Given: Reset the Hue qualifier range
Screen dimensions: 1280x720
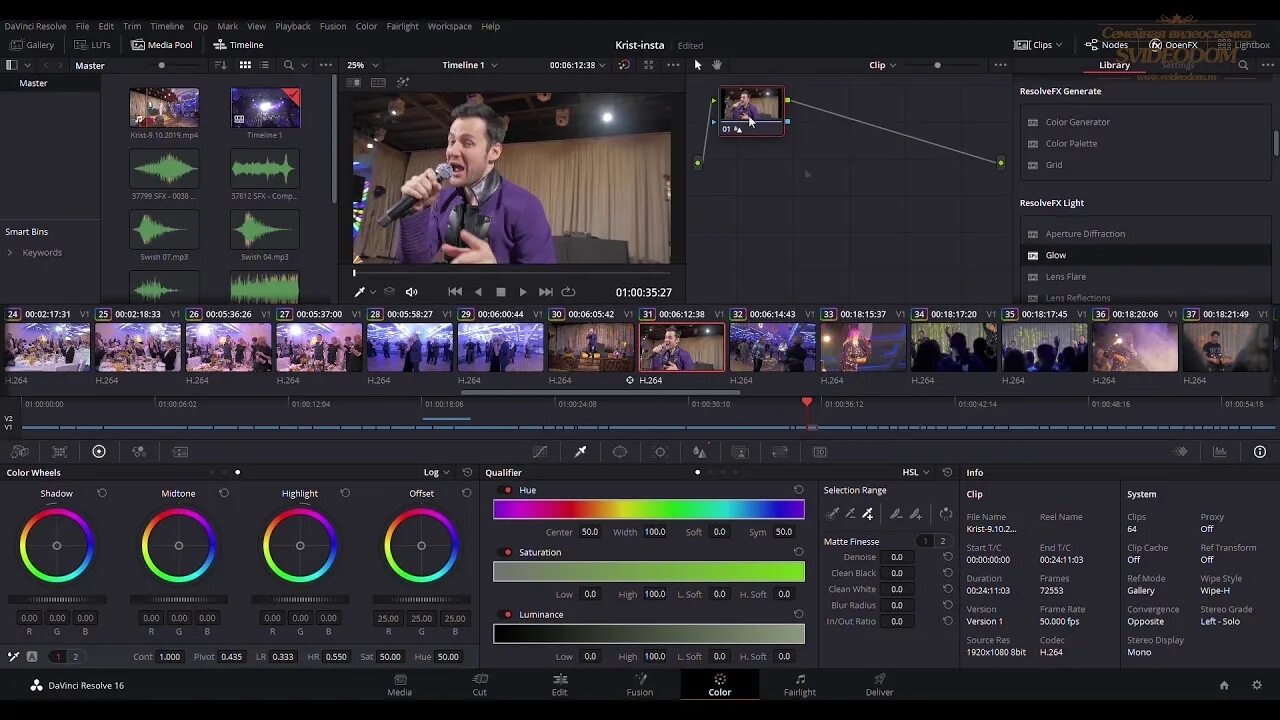Looking at the screenshot, I should click(798, 490).
